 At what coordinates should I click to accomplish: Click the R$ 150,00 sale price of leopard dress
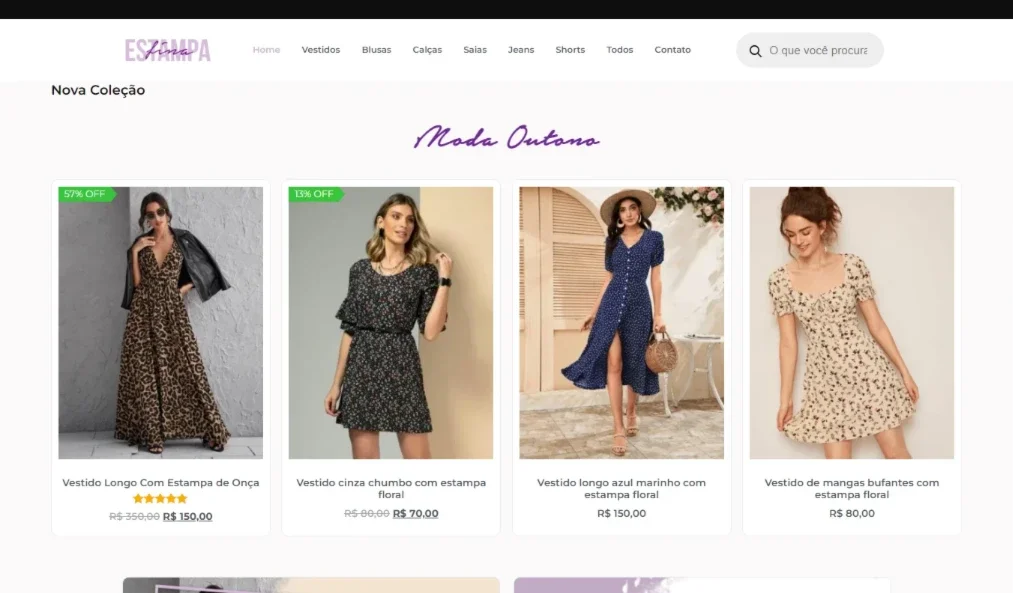(x=187, y=516)
